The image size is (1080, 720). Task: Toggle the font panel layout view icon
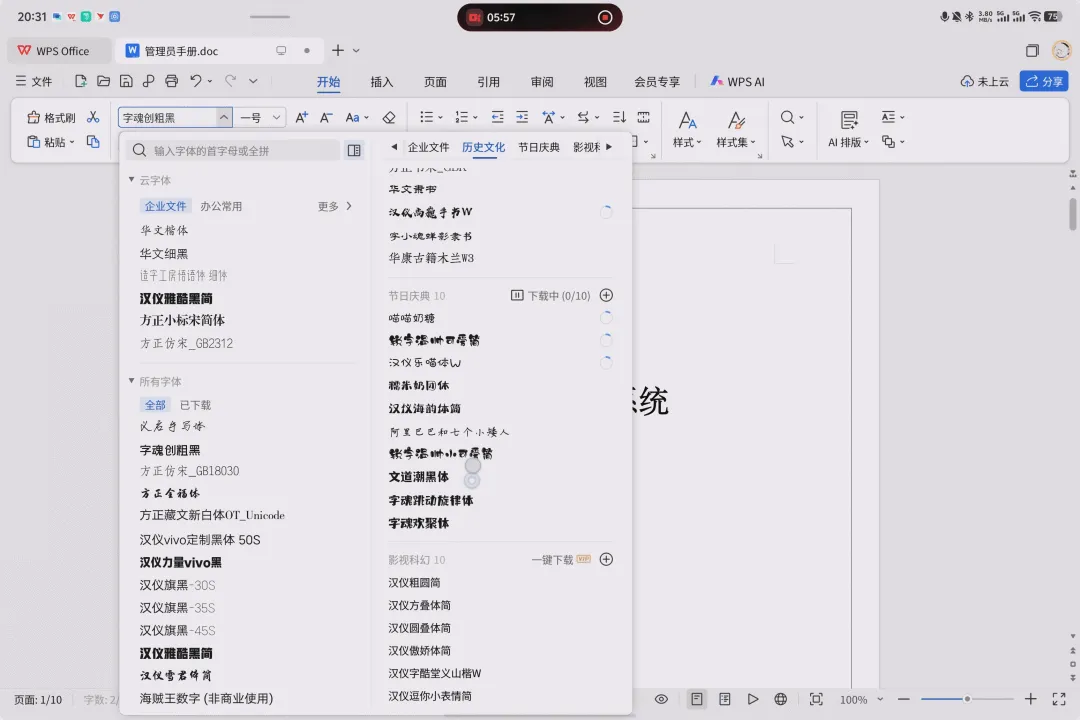354,150
